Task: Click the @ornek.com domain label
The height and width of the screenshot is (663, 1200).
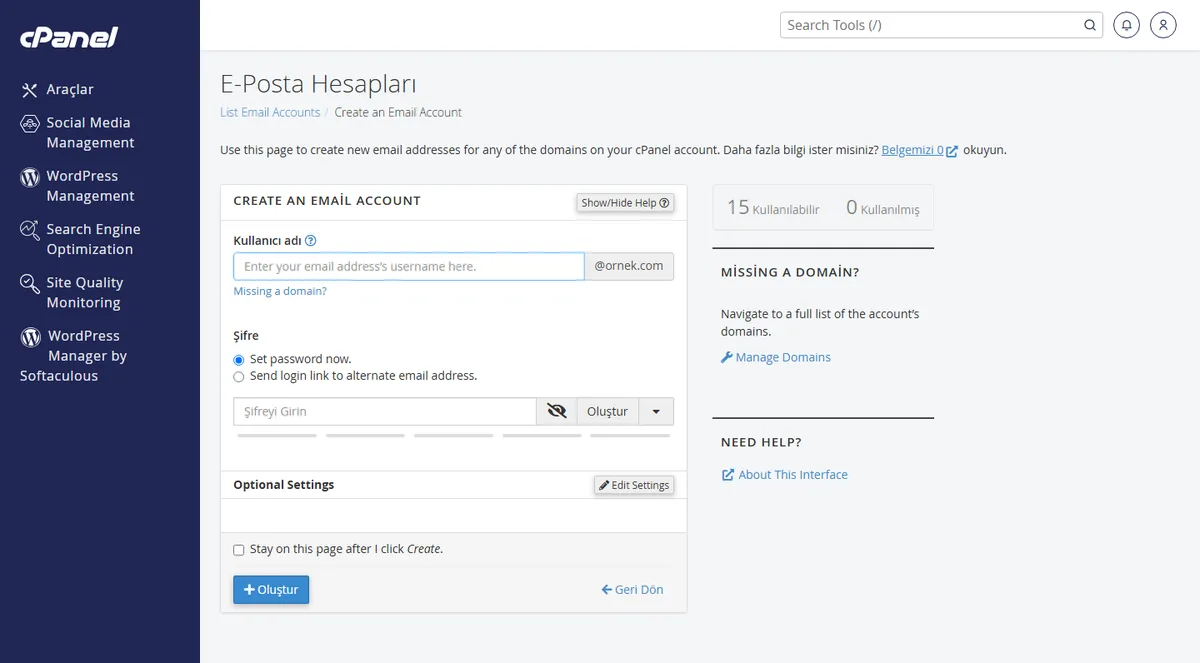Action: [x=629, y=266]
